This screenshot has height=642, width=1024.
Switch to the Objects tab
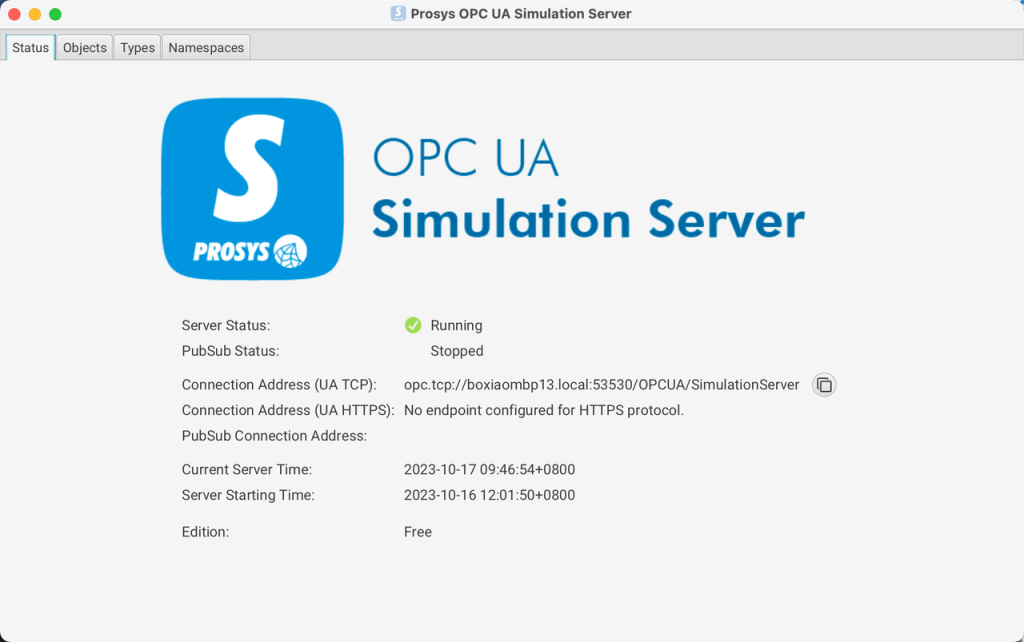pyautogui.click(x=84, y=47)
